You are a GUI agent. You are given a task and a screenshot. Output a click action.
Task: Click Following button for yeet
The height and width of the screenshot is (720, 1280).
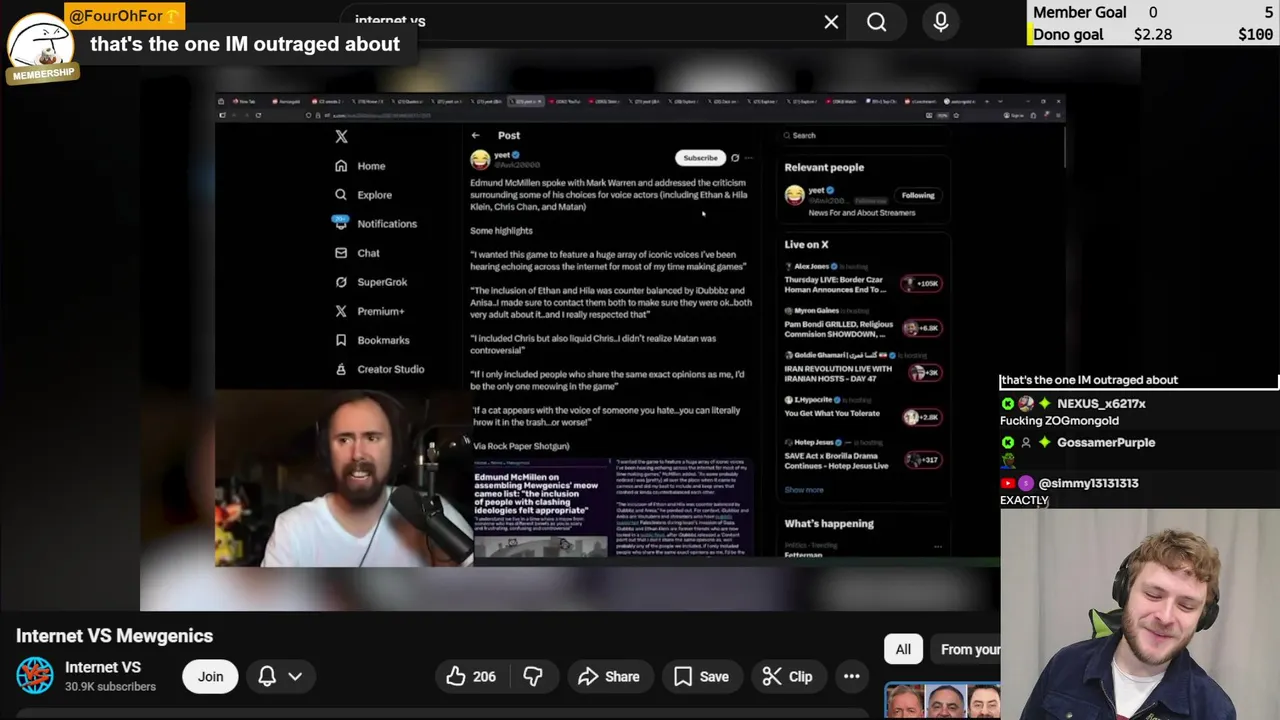click(917, 195)
